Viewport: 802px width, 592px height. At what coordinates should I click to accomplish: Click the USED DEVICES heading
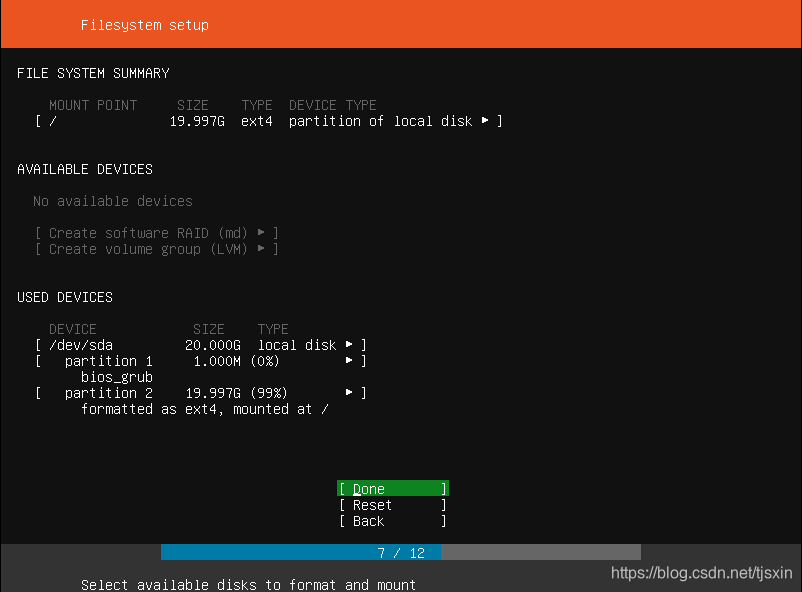pos(65,297)
